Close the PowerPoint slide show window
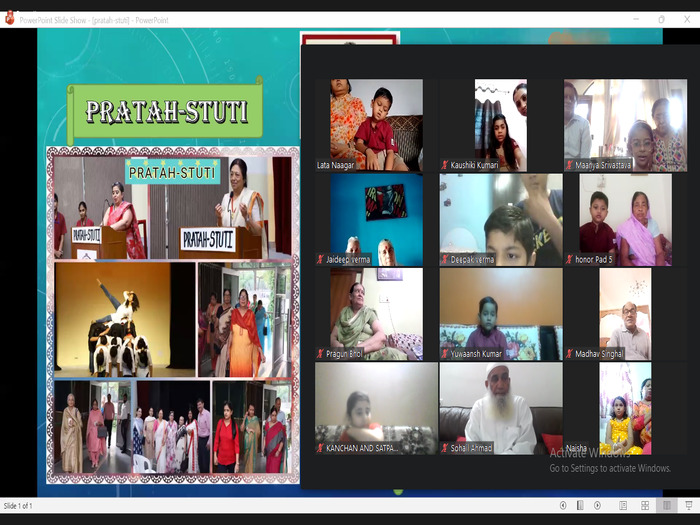Screen dimensions: 700x525 (x=687, y=19)
